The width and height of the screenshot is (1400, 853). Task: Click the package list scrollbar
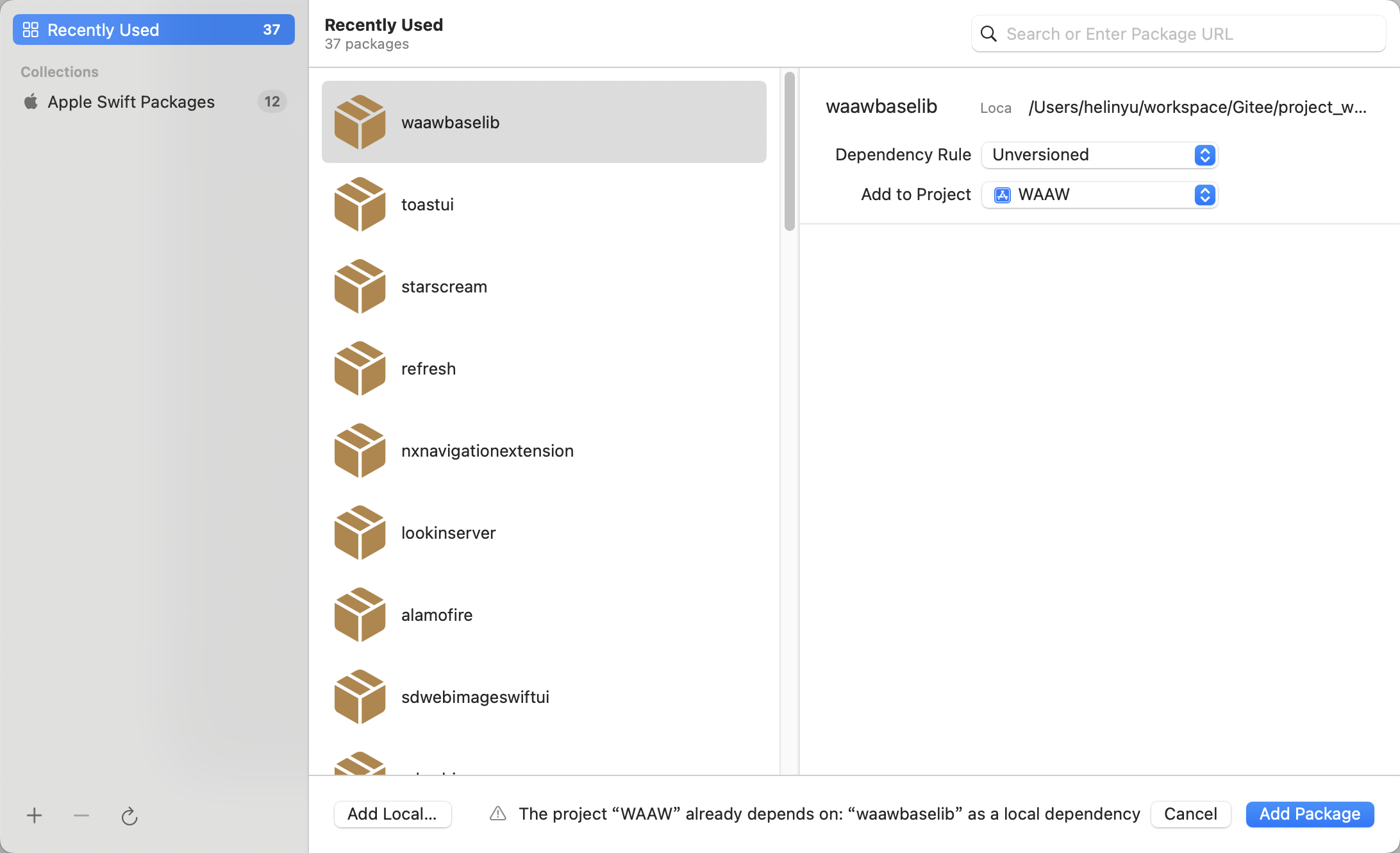(790, 151)
